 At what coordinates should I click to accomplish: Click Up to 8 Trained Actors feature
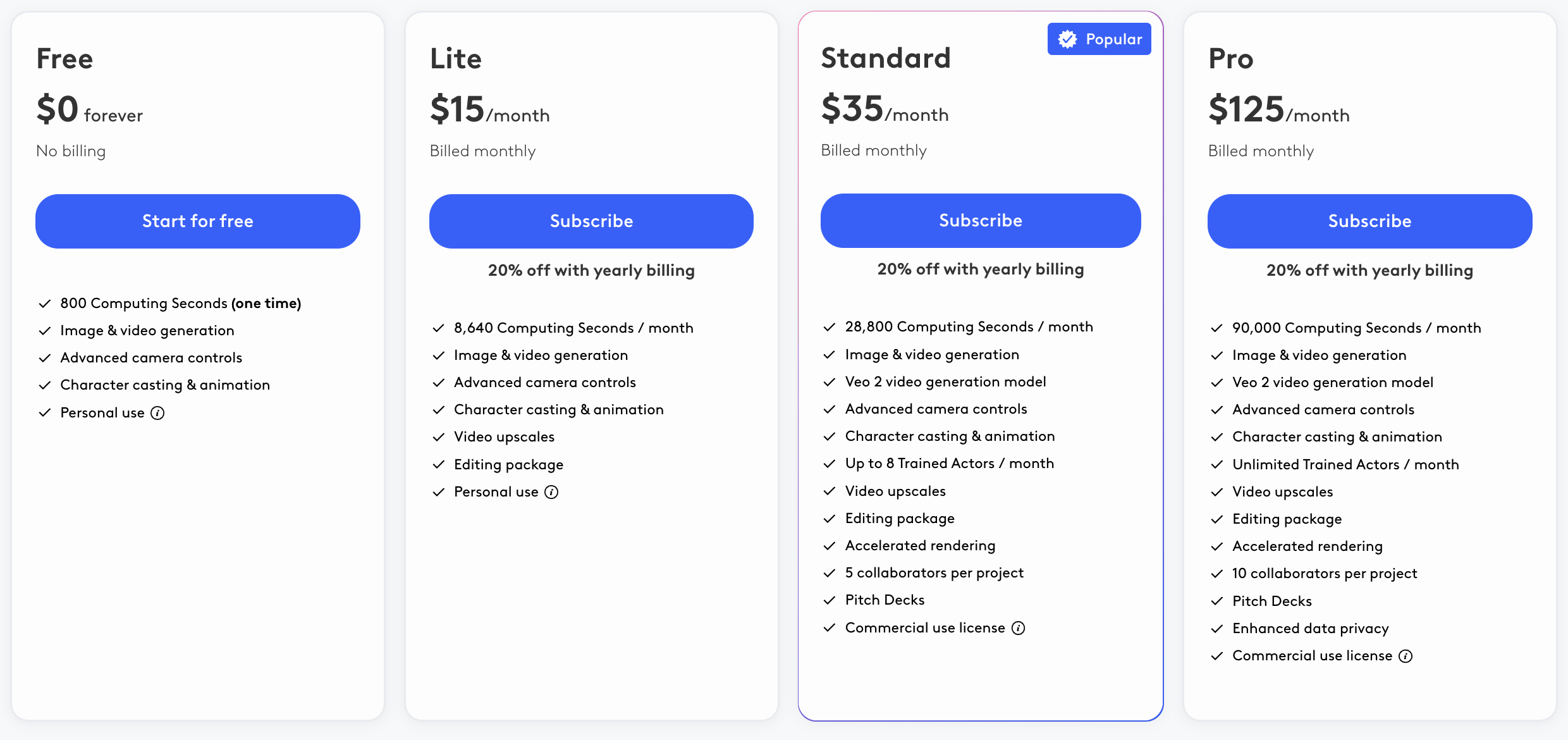(949, 464)
